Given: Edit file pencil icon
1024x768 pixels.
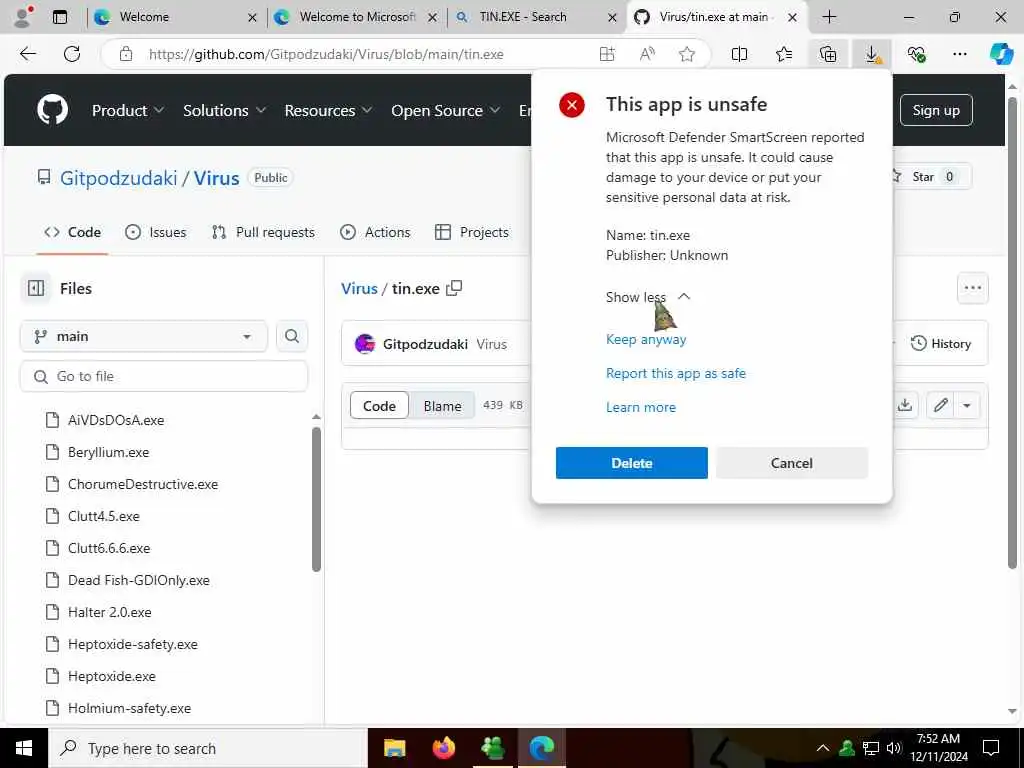Looking at the screenshot, I should pyautogui.click(x=940, y=406).
